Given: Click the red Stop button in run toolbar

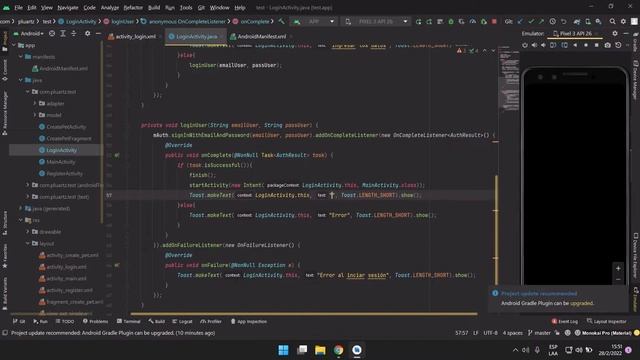Looking at the screenshot, I should (494, 21).
